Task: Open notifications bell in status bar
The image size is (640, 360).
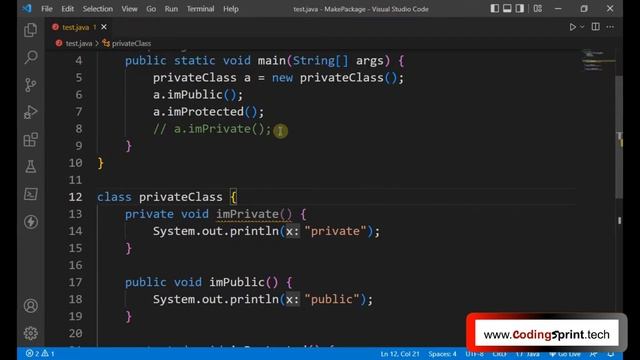Action: pos(611,354)
